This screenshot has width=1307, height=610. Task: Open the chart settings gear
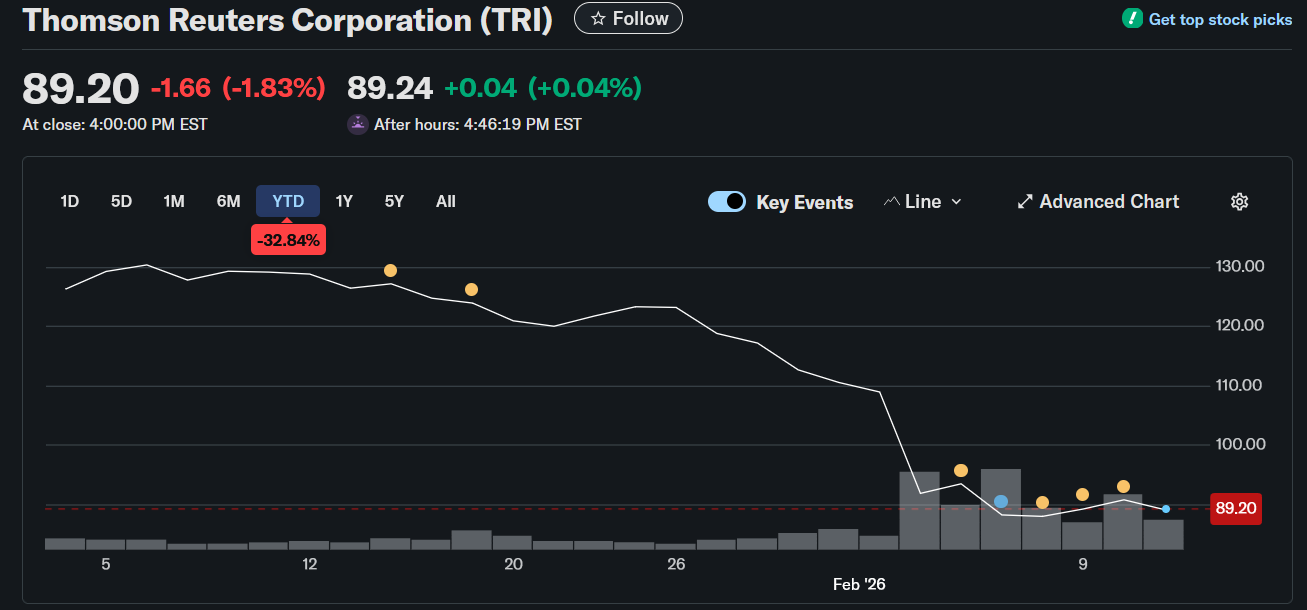tap(1239, 201)
